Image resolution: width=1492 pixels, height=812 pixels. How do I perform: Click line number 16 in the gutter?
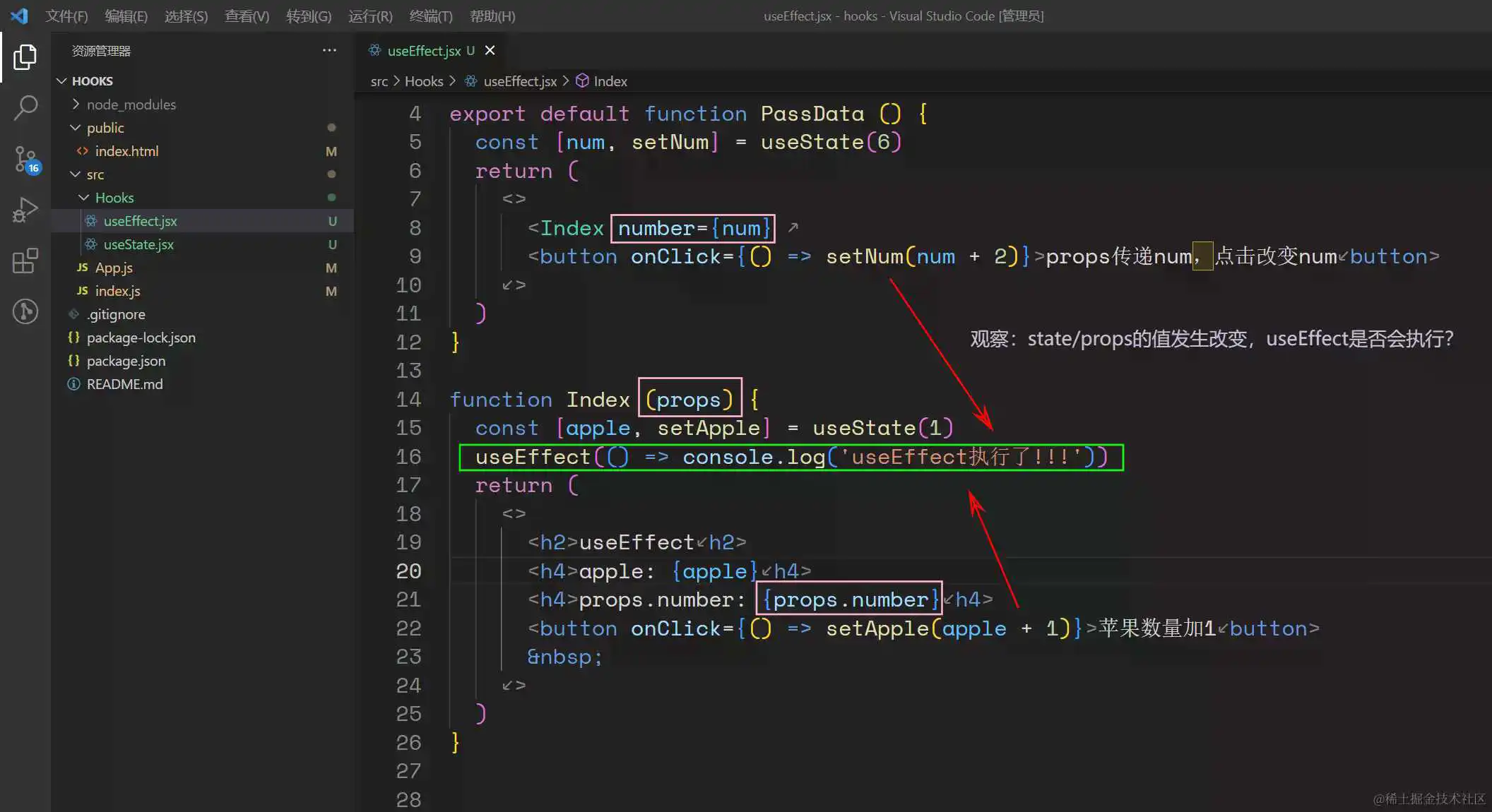pos(408,457)
